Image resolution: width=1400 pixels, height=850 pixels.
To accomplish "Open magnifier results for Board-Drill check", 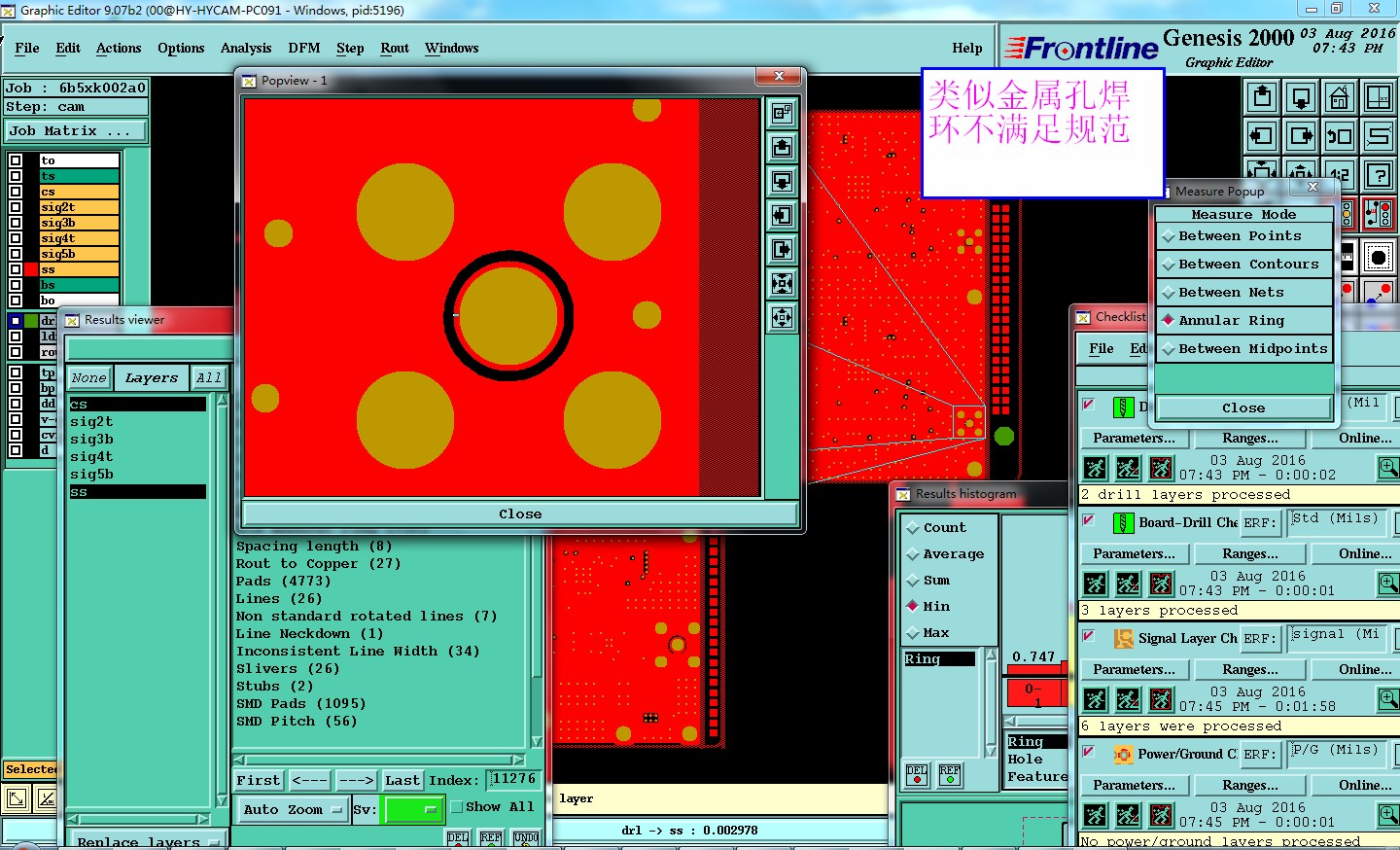I will point(1389,584).
